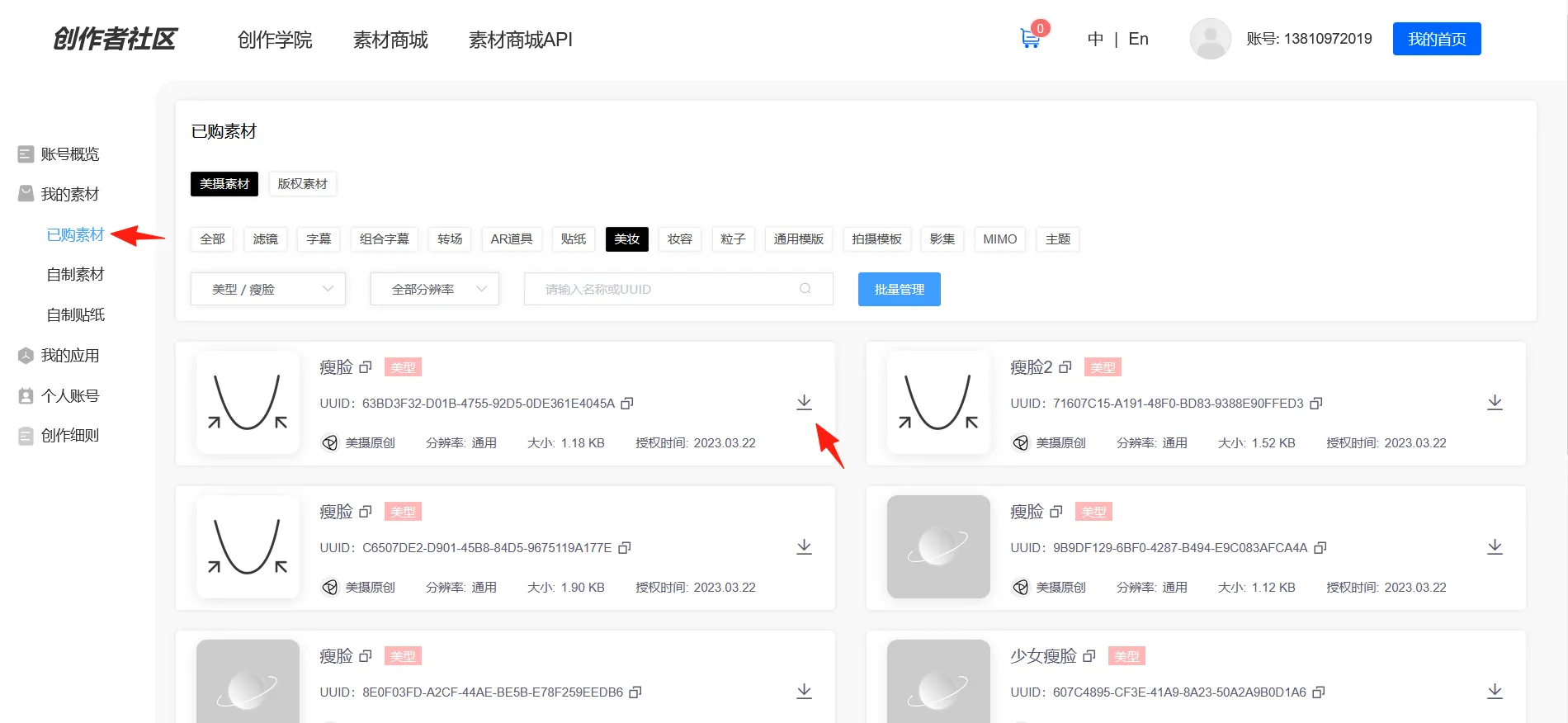Copy UUID of the 瘦脸2 material
Image resolution: width=1568 pixels, height=723 pixels.
click(x=1316, y=404)
